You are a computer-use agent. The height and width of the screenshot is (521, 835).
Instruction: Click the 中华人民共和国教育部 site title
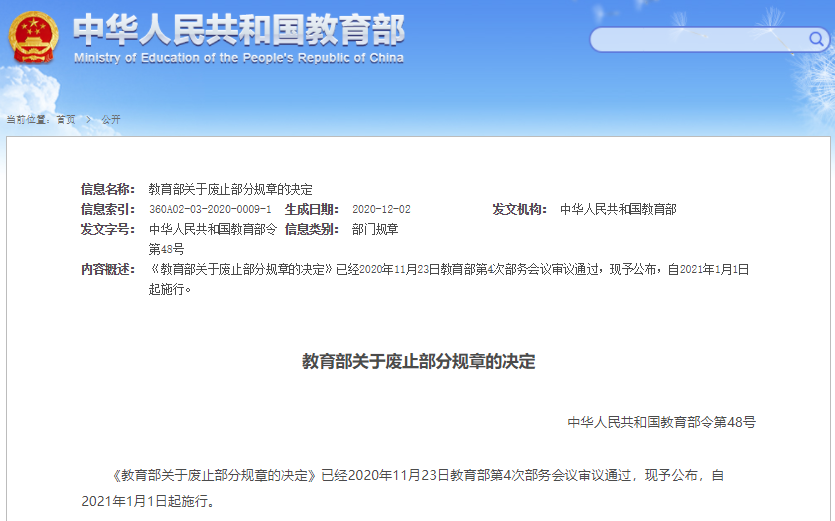point(239,30)
